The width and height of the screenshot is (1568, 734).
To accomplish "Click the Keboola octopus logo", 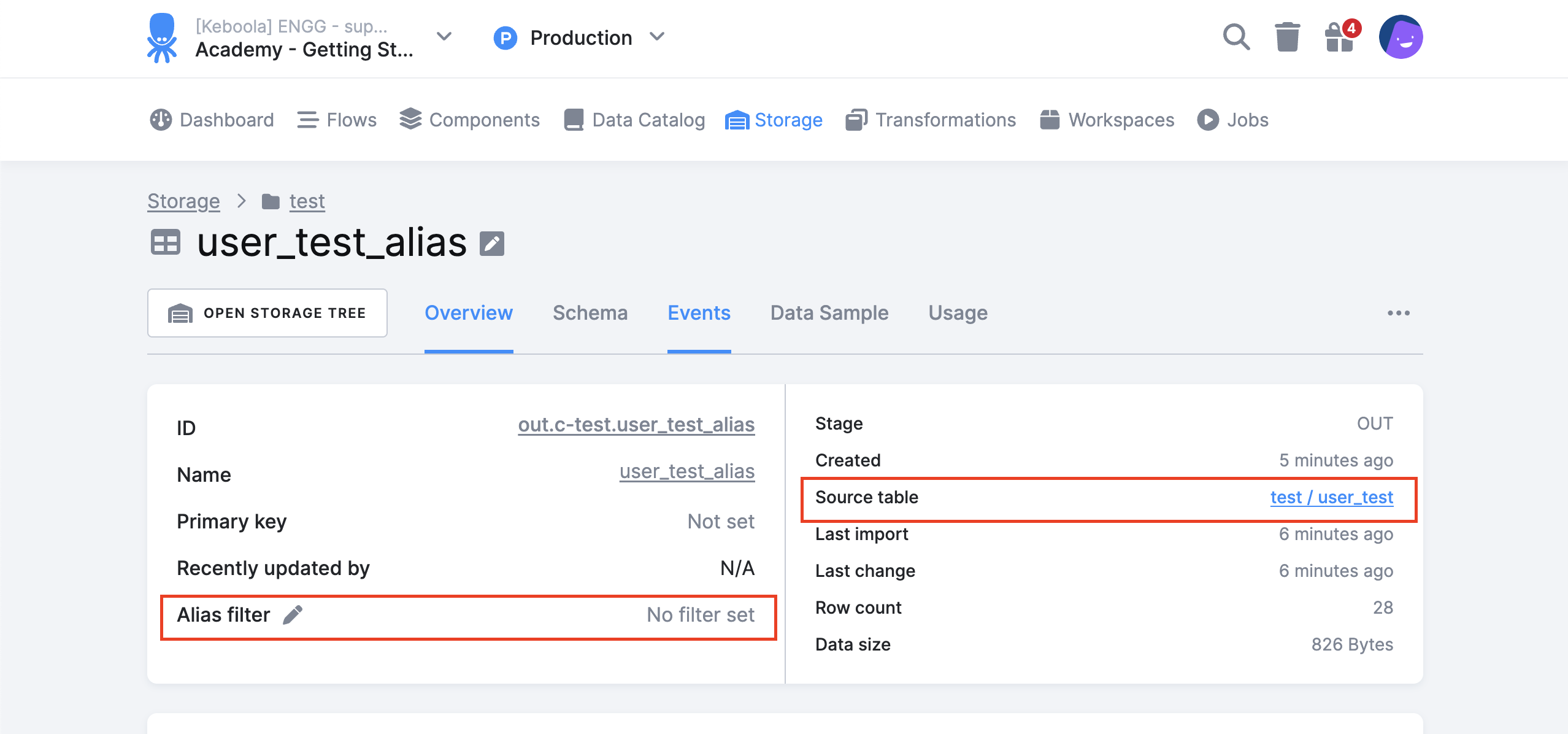I will [x=162, y=38].
